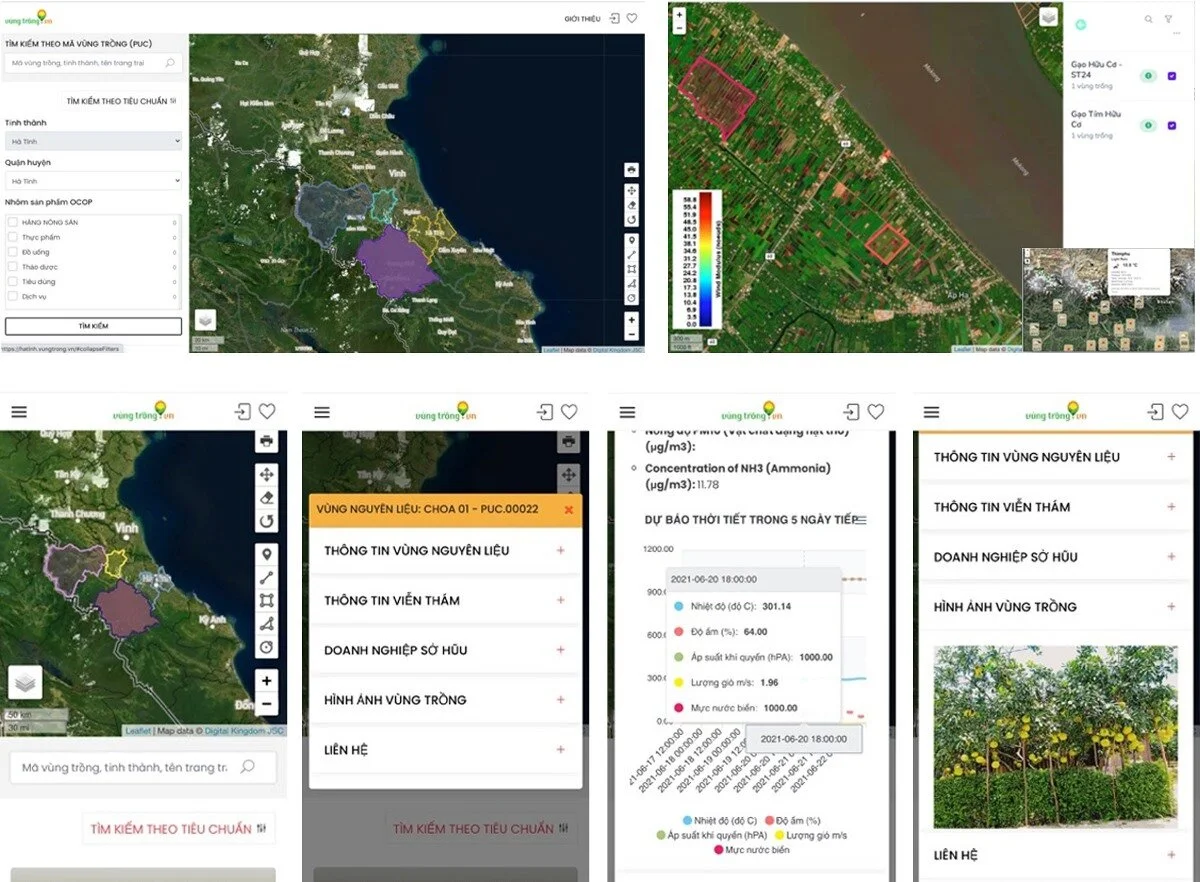Viewport: 1200px width, 882px height.
Task: Click info icon for Gạo Hữu Cơ - ST24
Action: tap(1149, 75)
